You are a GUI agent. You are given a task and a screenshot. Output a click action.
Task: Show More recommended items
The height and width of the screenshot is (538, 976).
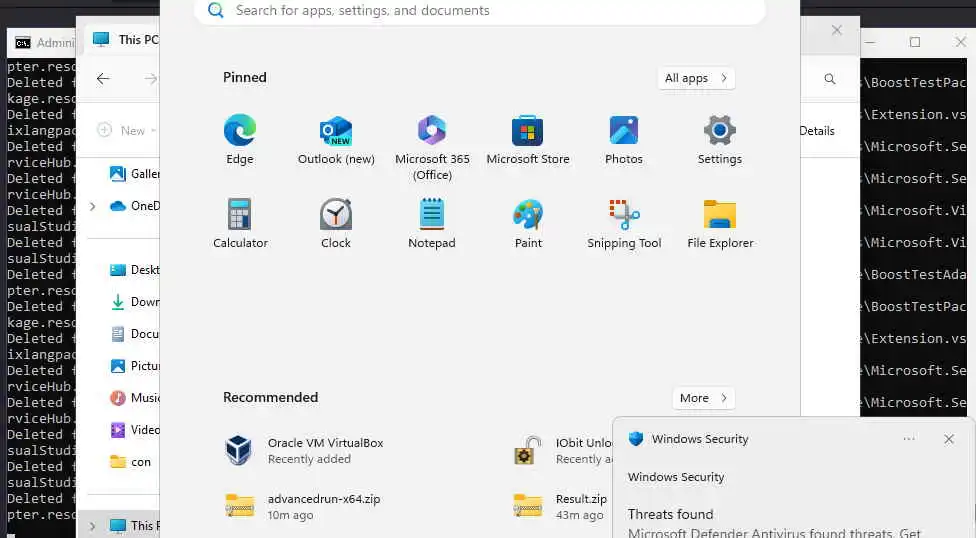(703, 398)
